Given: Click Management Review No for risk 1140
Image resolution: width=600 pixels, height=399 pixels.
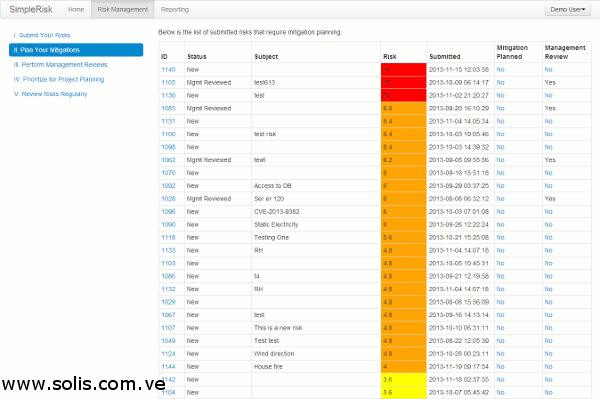Looking at the screenshot, I should tap(548, 70).
